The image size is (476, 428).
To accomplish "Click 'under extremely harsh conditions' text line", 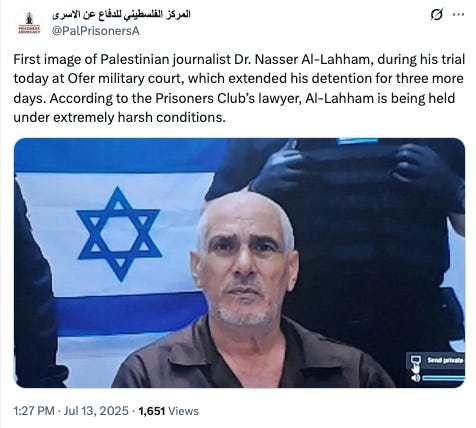I will click(x=119, y=118).
